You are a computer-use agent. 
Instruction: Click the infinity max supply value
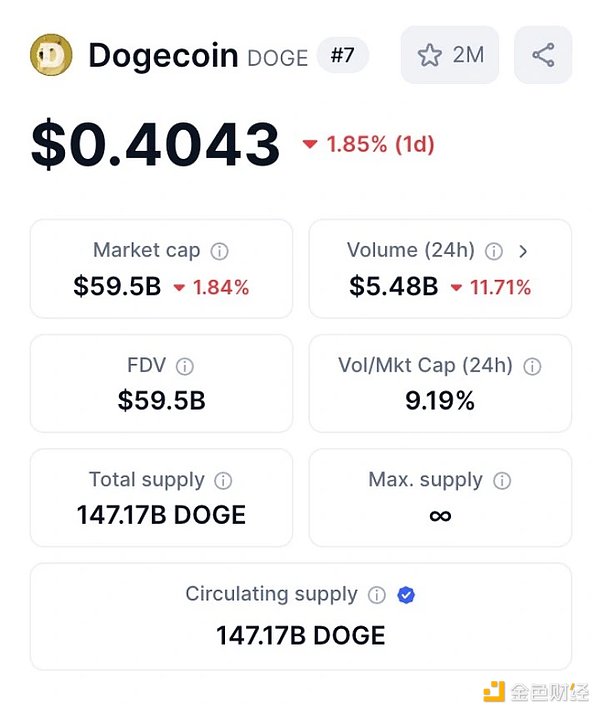click(x=440, y=516)
